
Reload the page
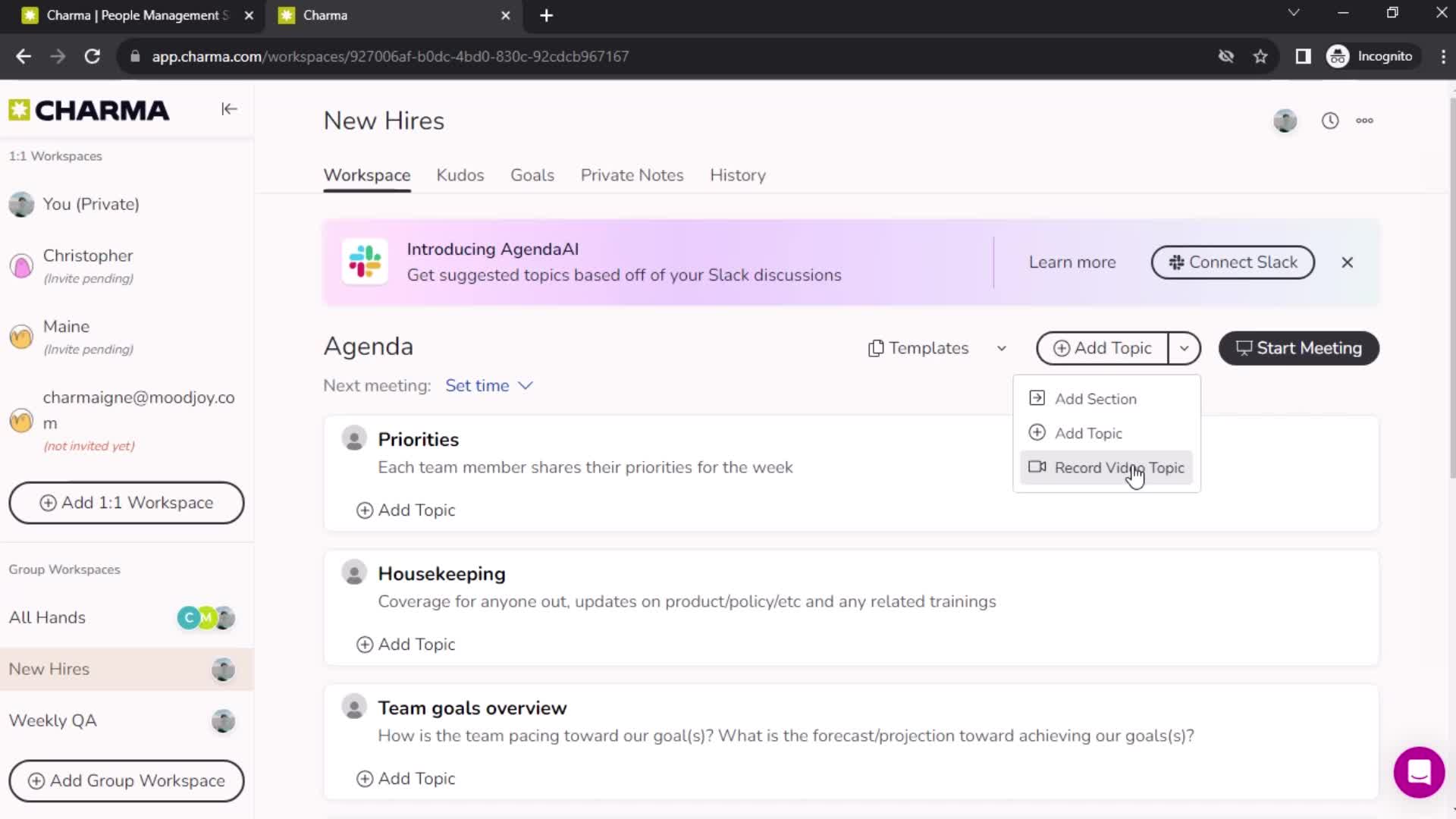pyautogui.click(x=93, y=56)
